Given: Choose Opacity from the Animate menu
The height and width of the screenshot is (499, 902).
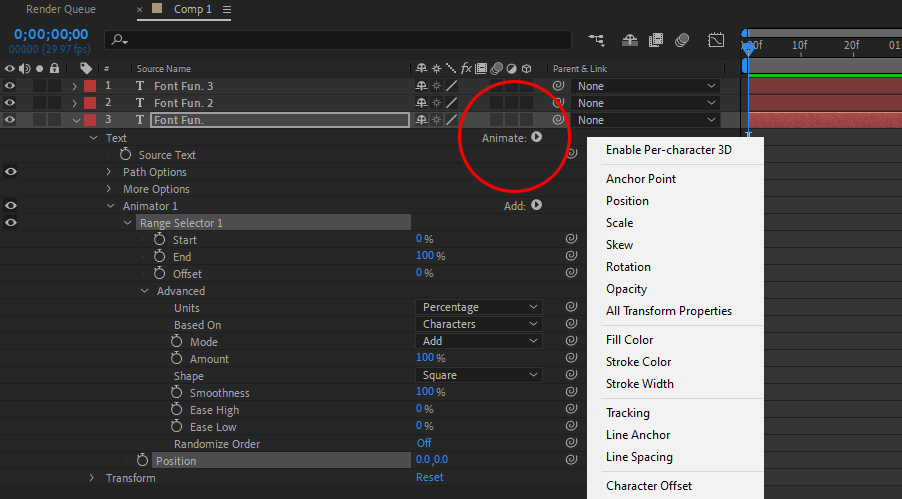Looking at the screenshot, I should [x=626, y=289].
